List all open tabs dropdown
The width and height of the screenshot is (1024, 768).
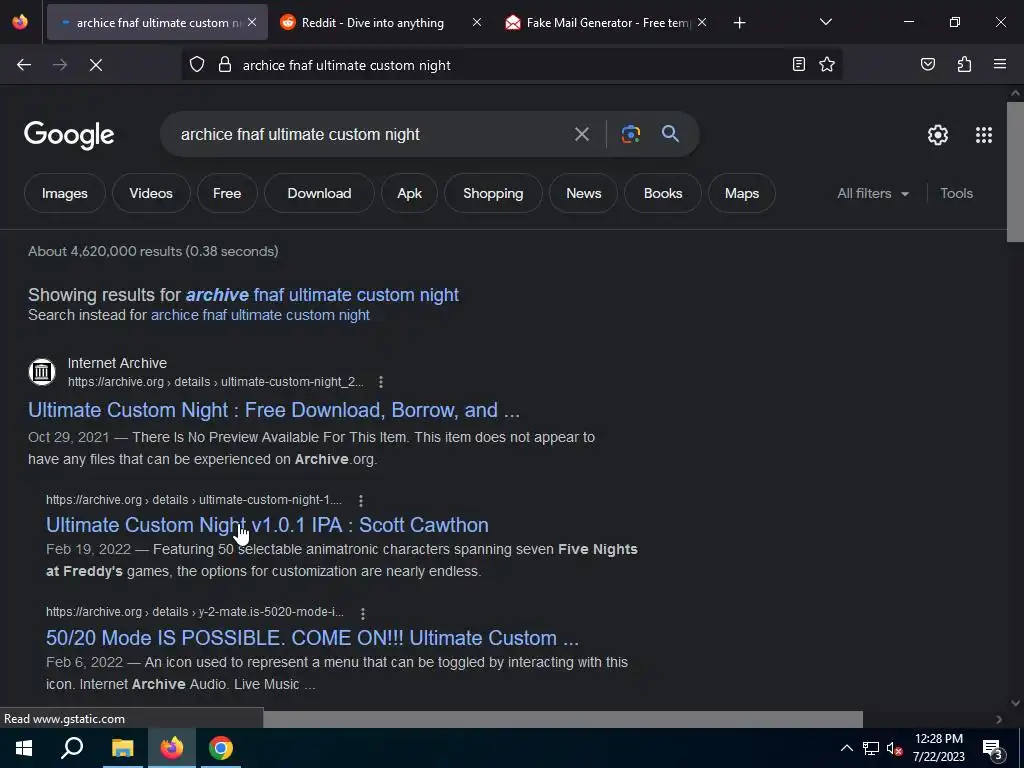(x=825, y=22)
